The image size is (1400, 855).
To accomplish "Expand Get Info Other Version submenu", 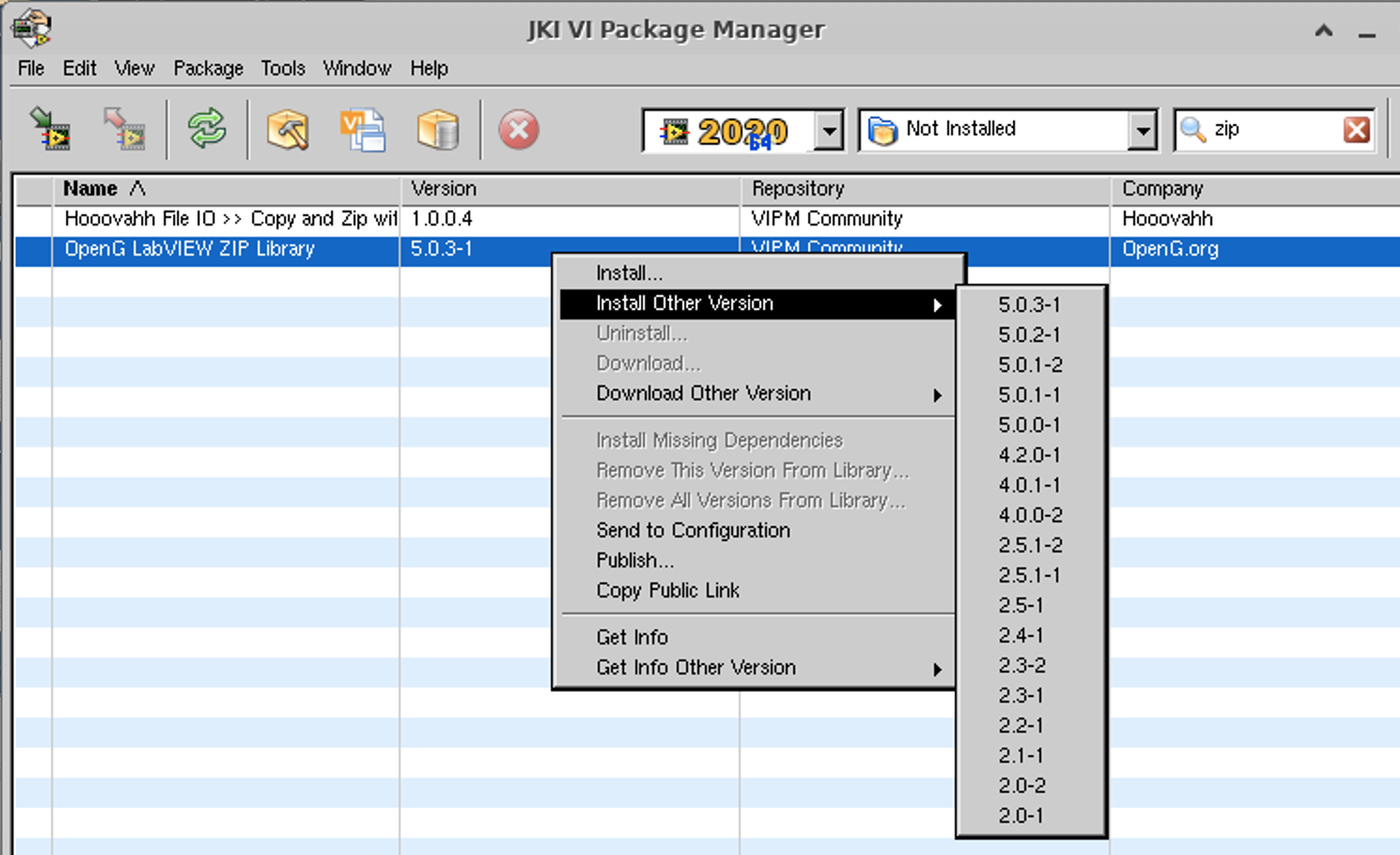I will (x=757, y=668).
